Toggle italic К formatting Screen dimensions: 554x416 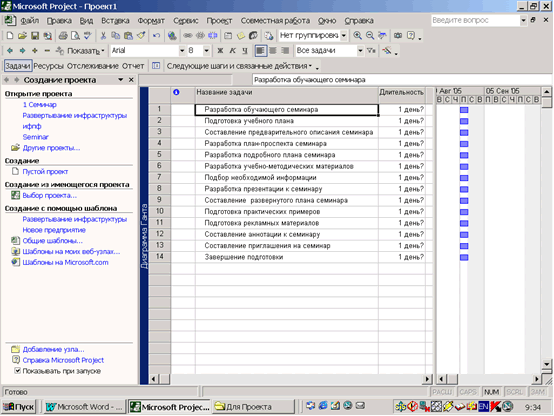click(x=232, y=51)
